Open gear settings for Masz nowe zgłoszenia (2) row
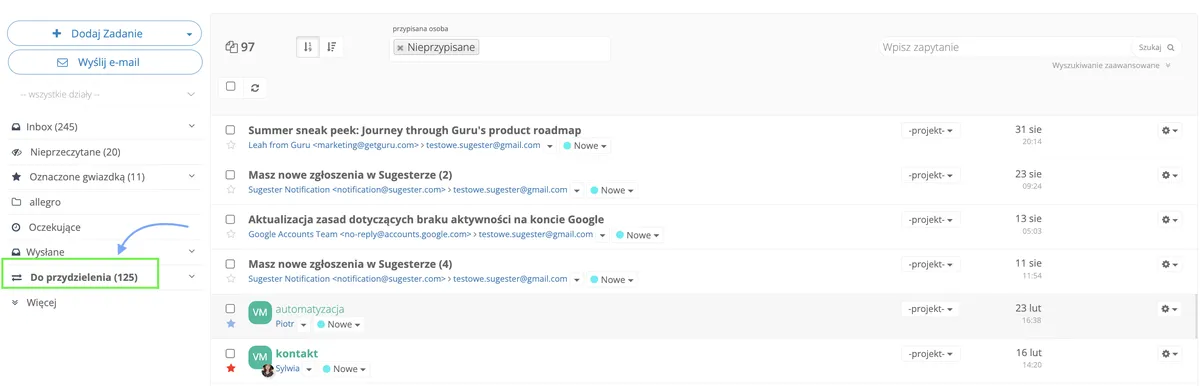1200x386 pixels. coord(1169,175)
